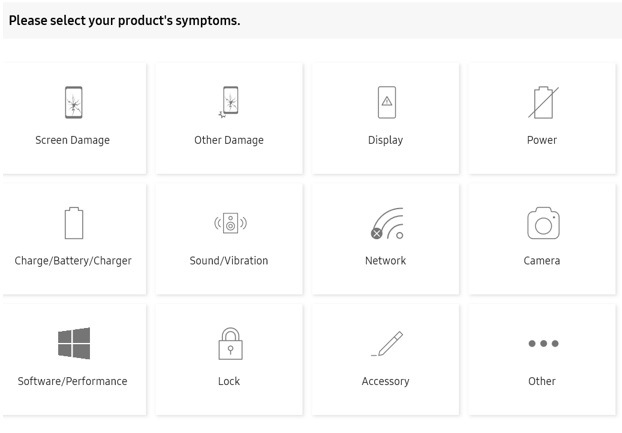Choose the Software/Performance label text

pos(73,381)
